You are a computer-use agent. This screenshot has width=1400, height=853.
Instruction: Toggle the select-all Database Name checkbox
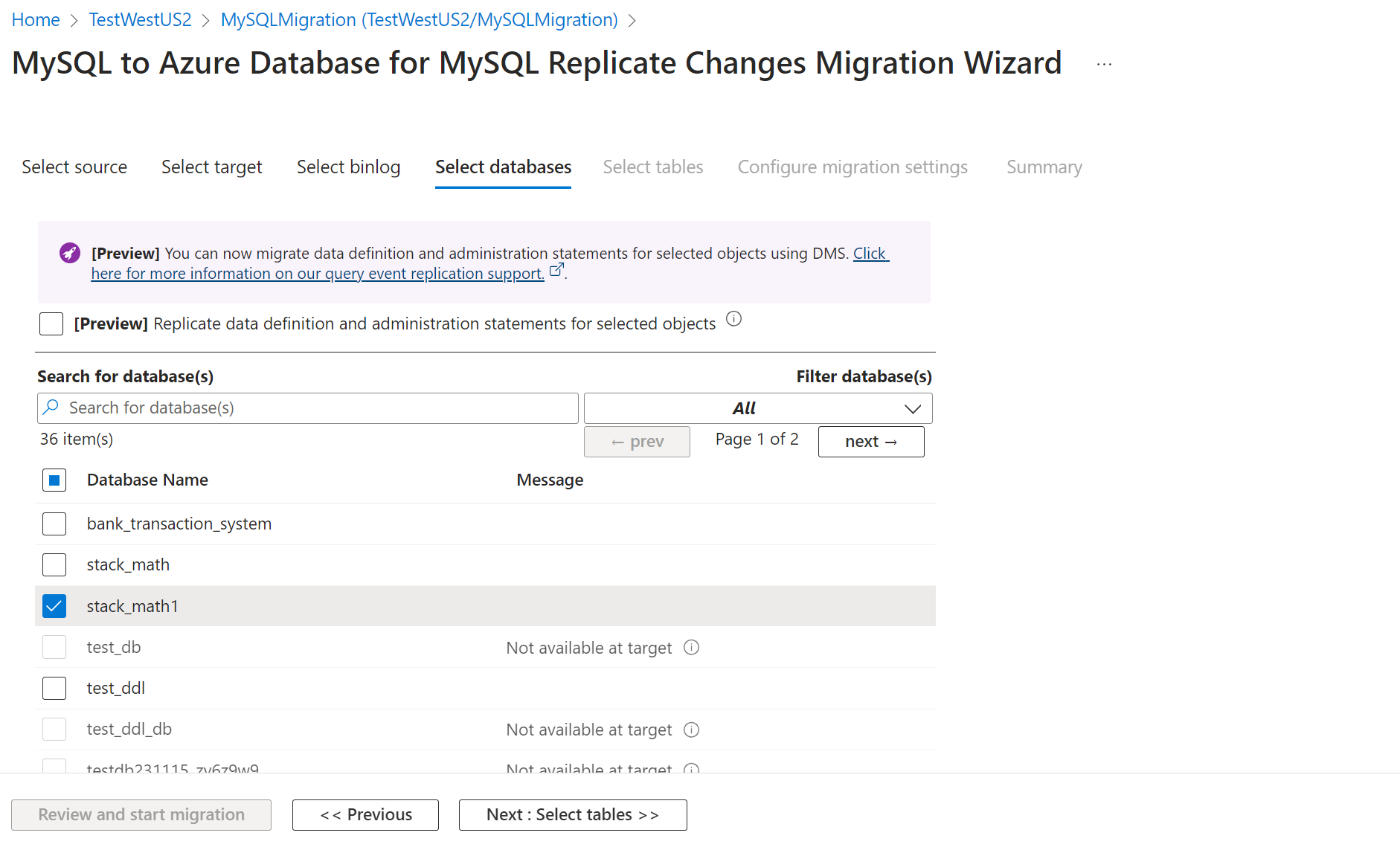point(54,480)
